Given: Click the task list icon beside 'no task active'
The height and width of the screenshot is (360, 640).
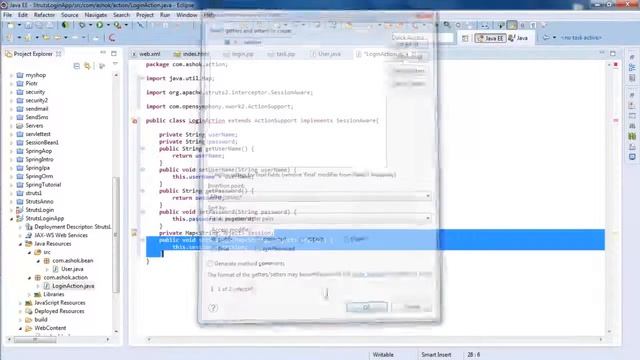Looking at the screenshot, I should 546,38.
